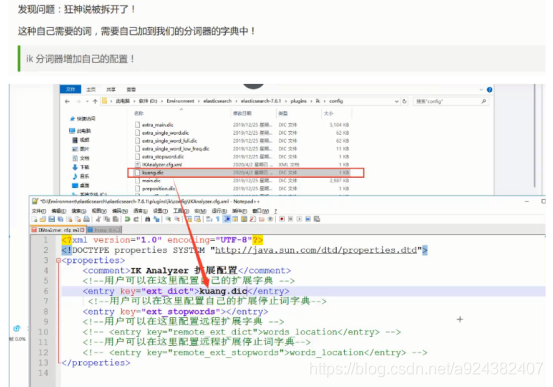The image size is (553, 387).
Task: Sort by the 修改日期 column header
Action: click(x=242, y=113)
